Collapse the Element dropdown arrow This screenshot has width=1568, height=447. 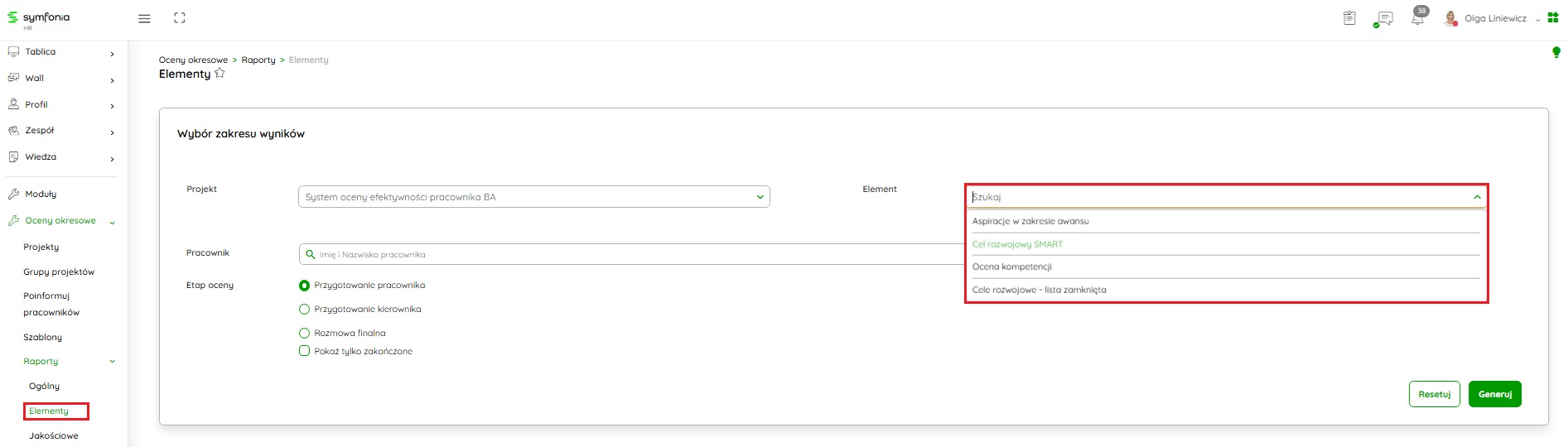(1476, 197)
